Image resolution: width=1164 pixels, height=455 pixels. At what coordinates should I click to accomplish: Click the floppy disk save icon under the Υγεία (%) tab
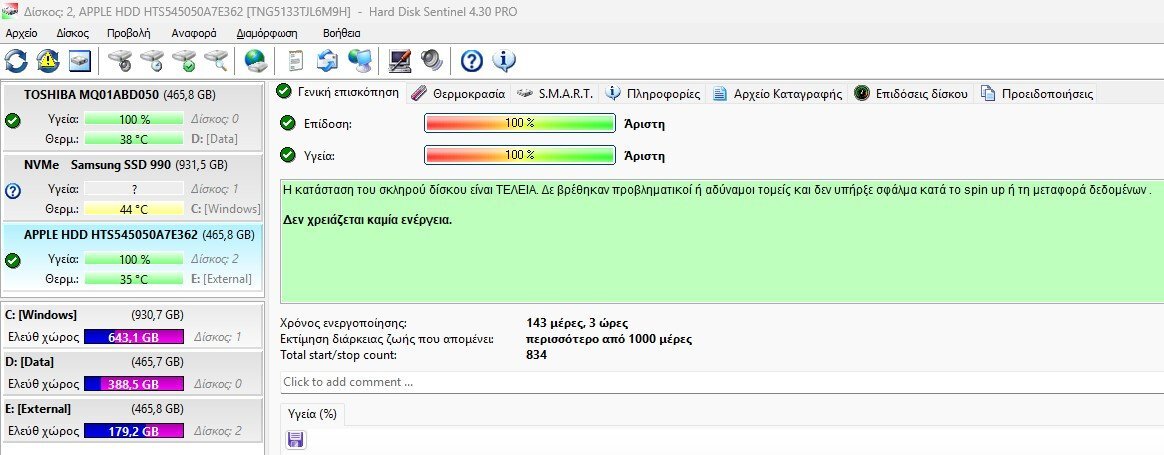tap(295, 439)
